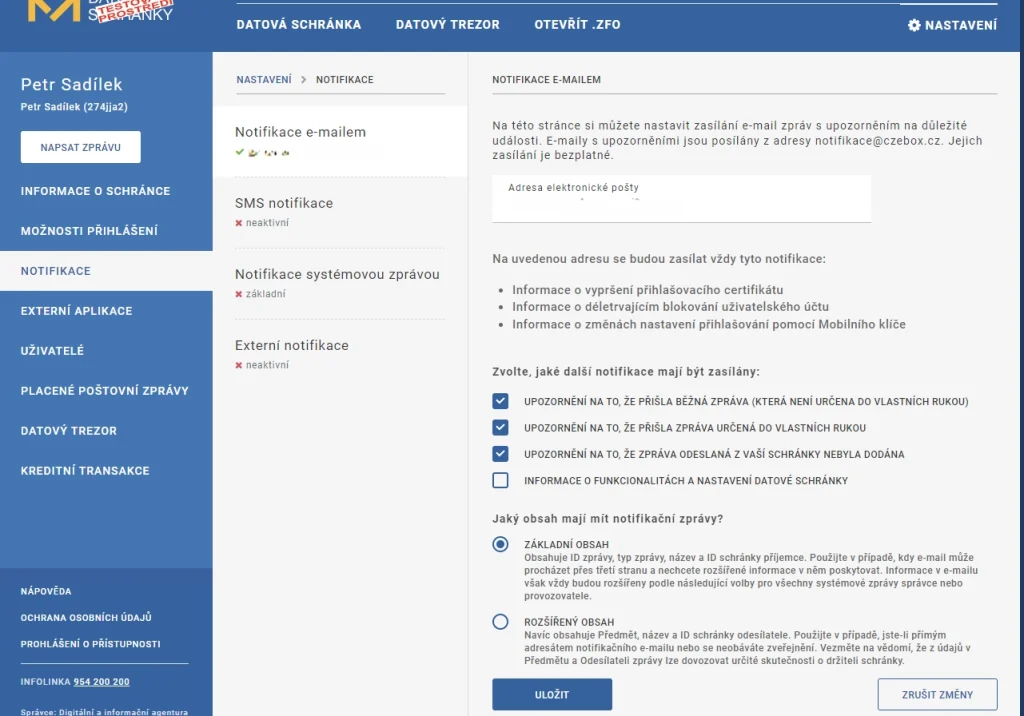
Task: Click the Zrušit změny button
Action: [x=937, y=694]
